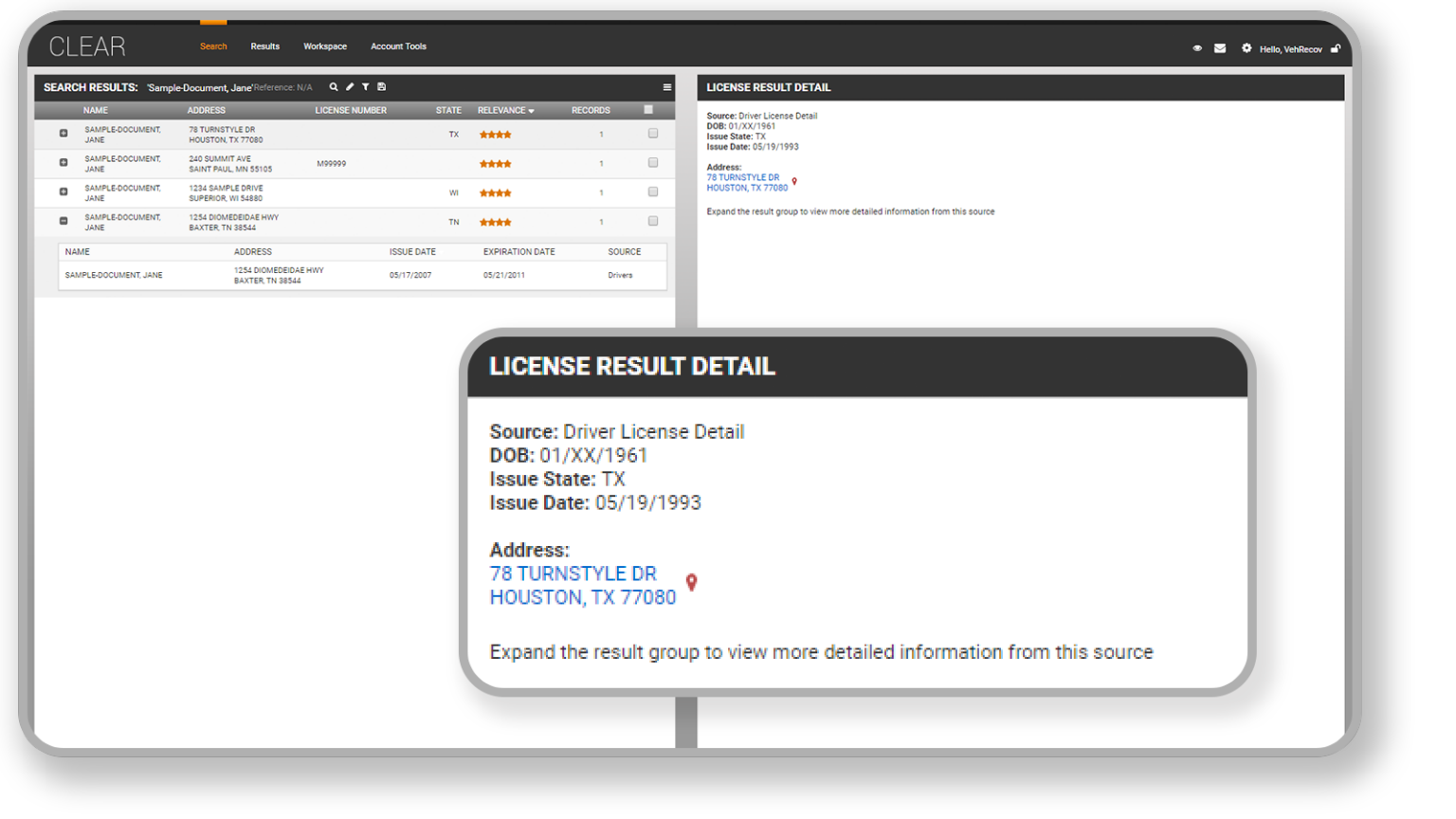
Task: Sort by the Relevance column arrow
Action: pos(532,111)
